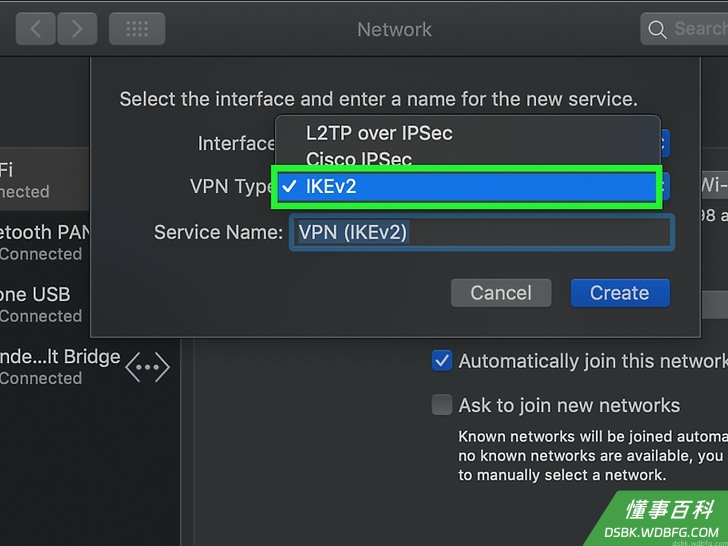Select the Bluetooth PAN service in sidebar
This screenshot has width=728, height=546.
45,242
